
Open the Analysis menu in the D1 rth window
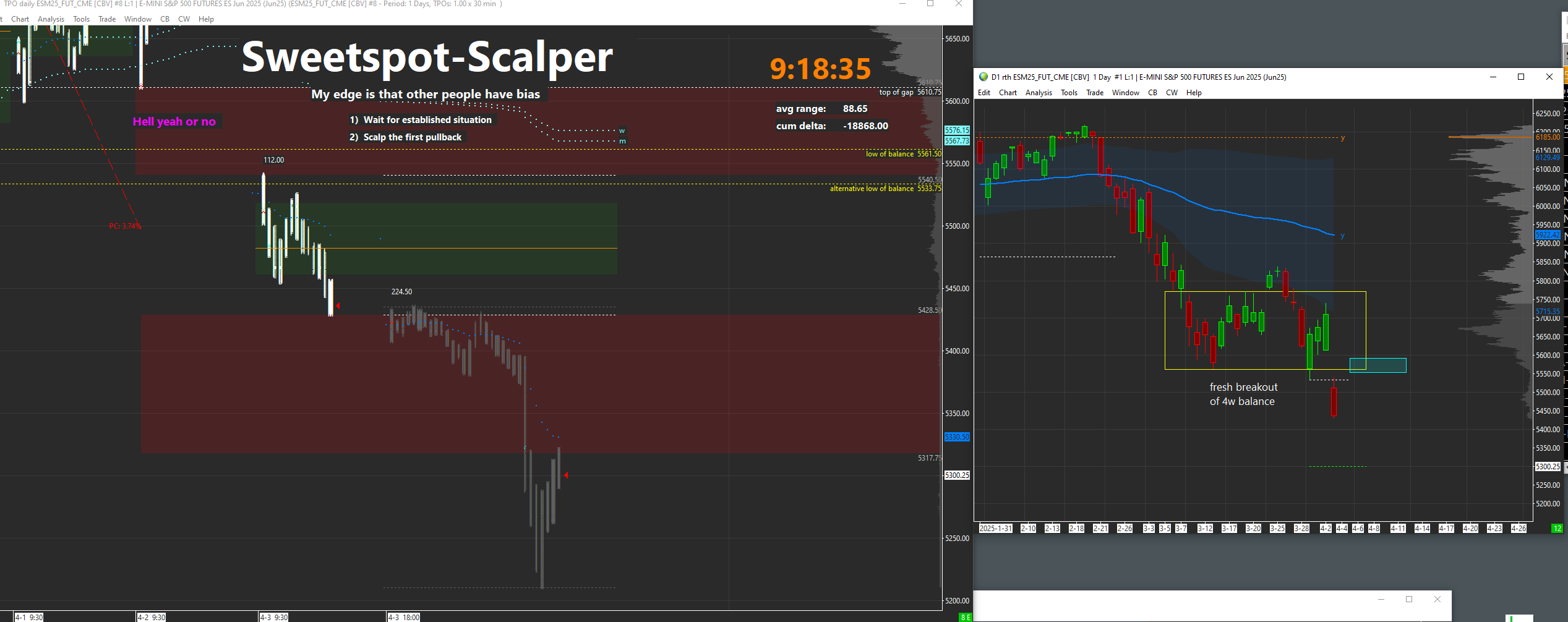1039,93
